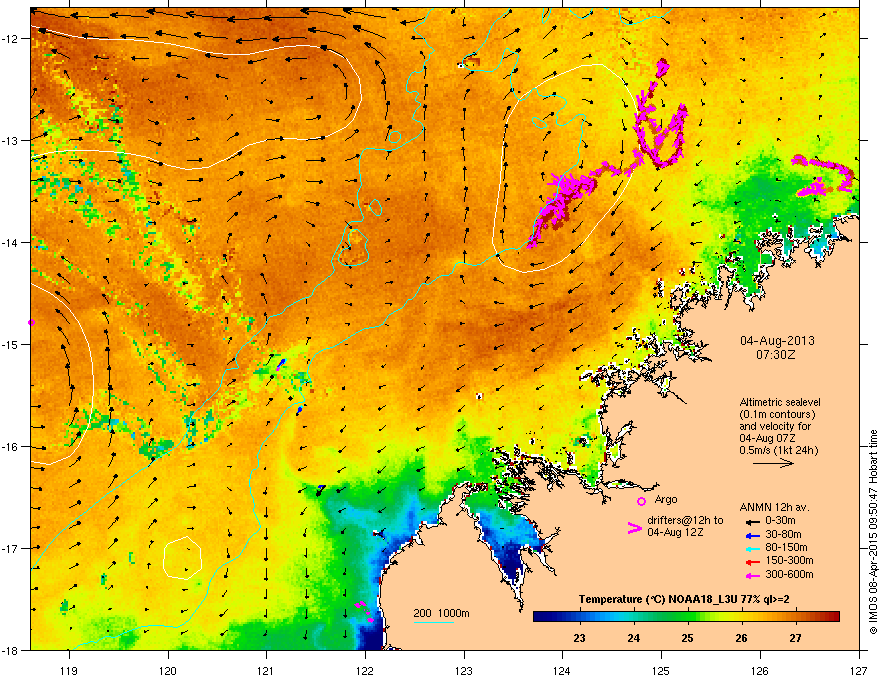This screenshot has width=880, height=680.
Task: Click the longitude label 119
Action: point(69,671)
